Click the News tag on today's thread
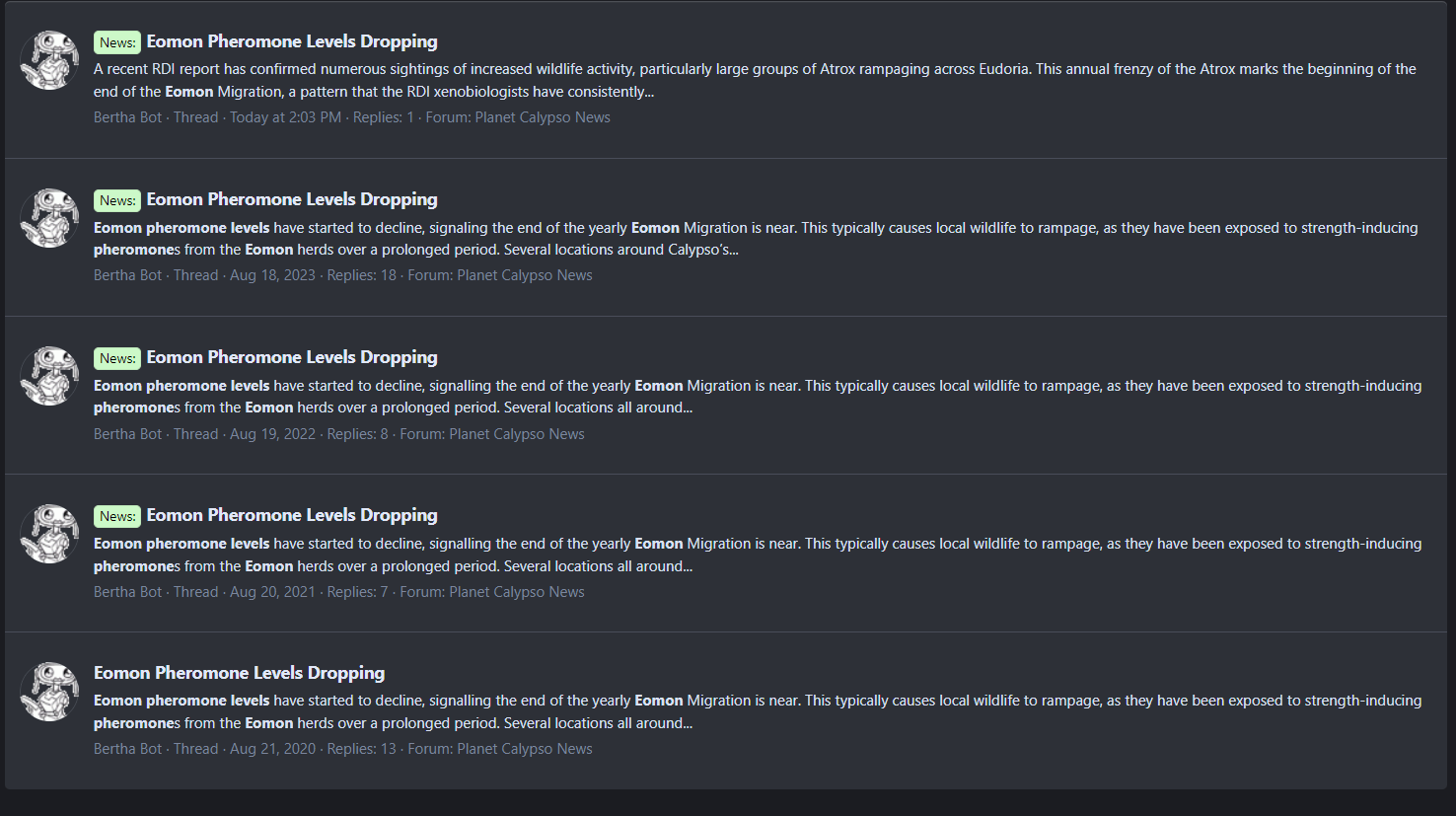This screenshot has height=816, width=1456. (x=117, y=42)
